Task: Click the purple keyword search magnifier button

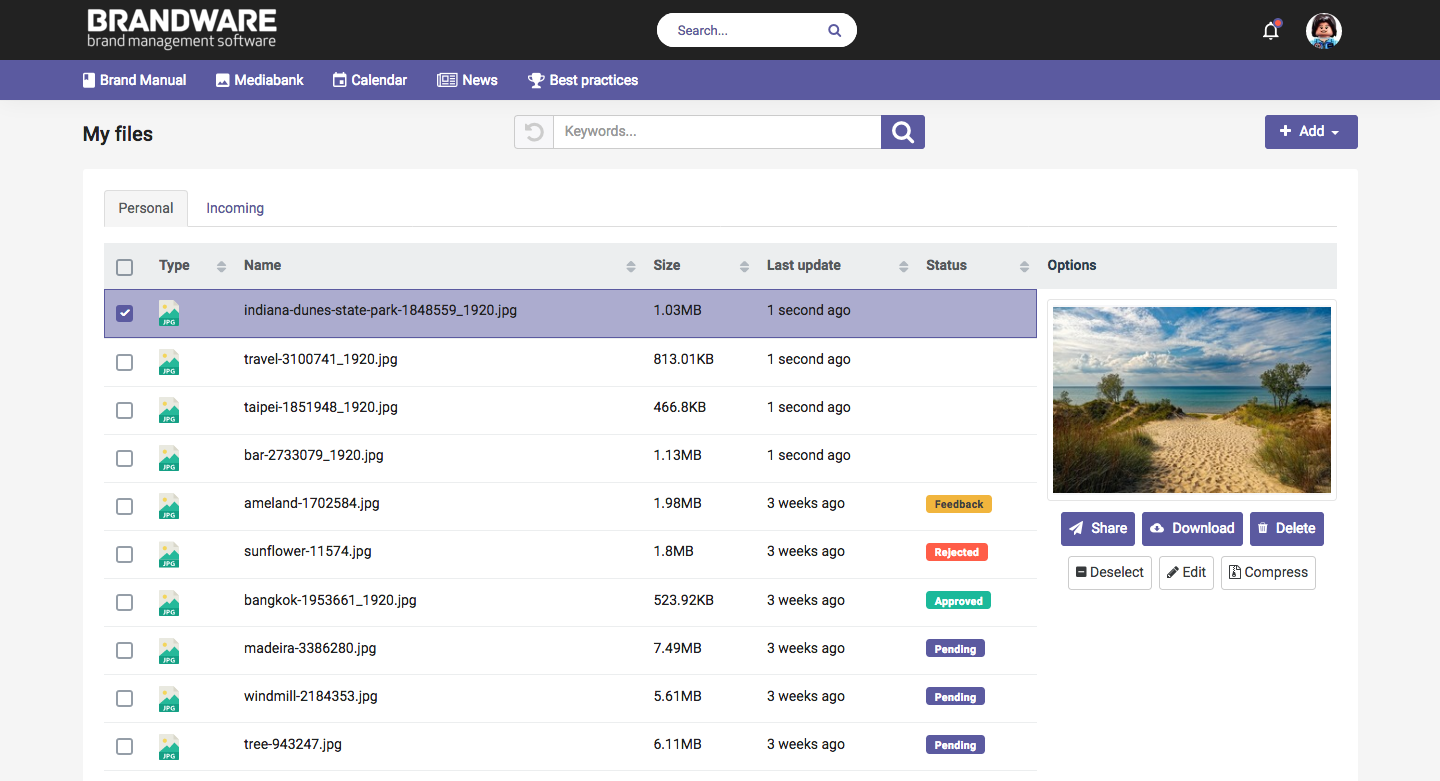Action: (903, 132)
